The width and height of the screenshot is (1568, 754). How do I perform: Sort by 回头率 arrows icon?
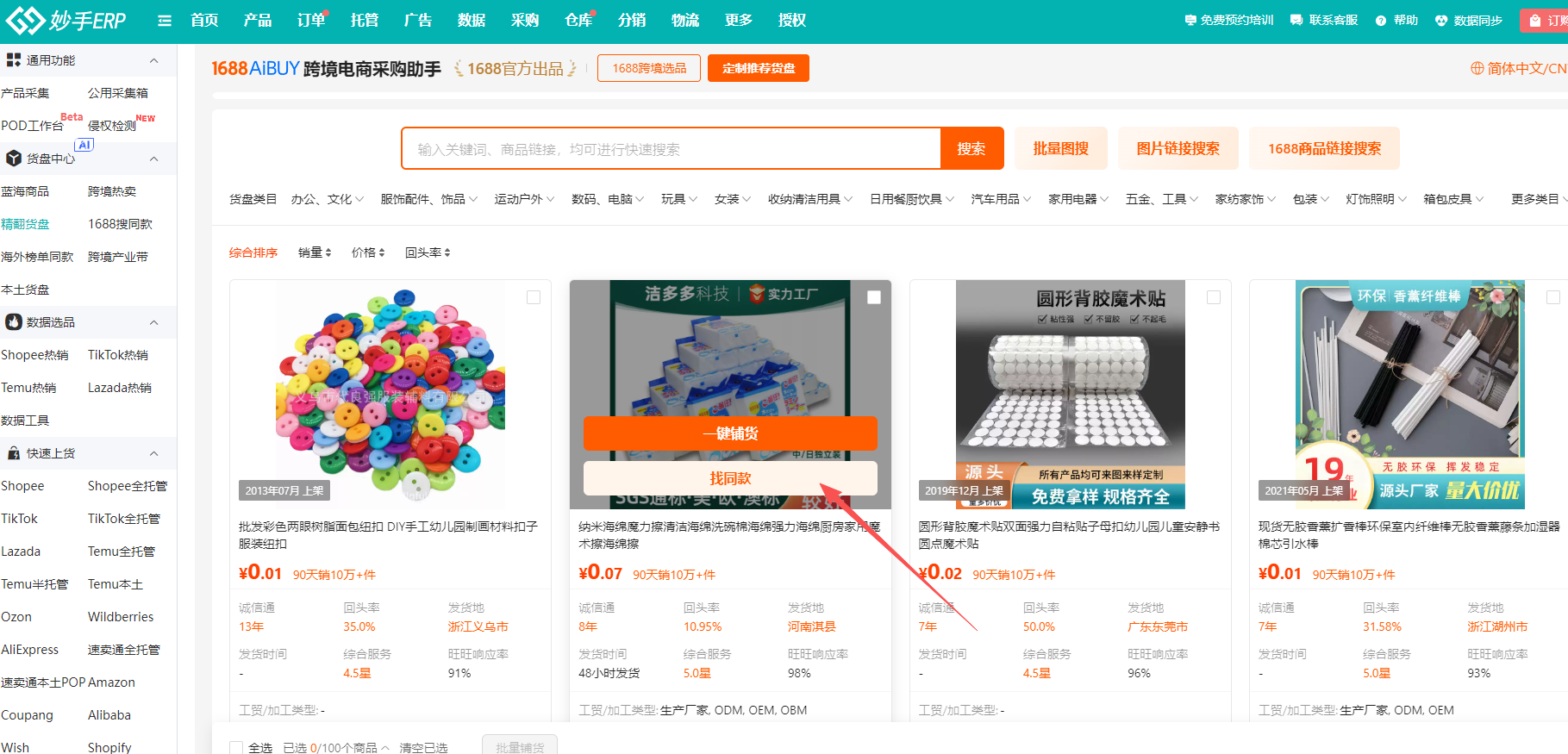click(x=447, y=252)
